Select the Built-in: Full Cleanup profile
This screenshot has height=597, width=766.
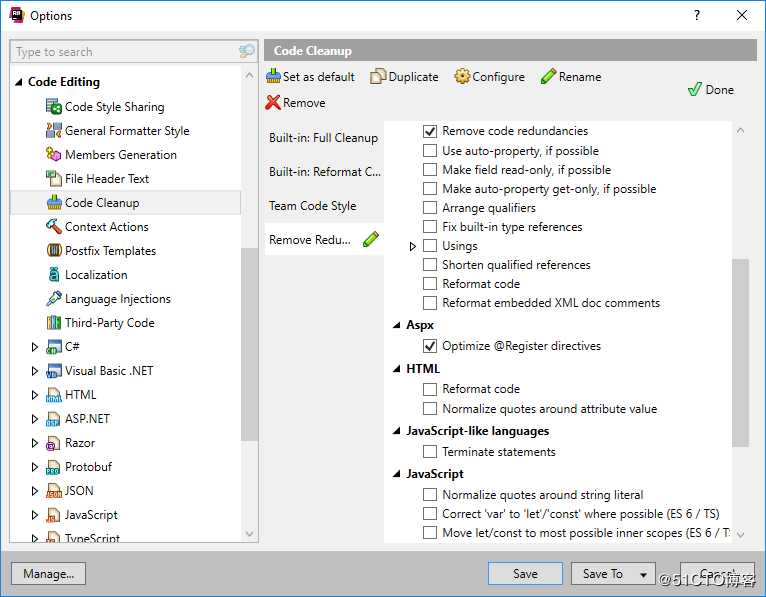pyautogui.click(x=323, y=138)
